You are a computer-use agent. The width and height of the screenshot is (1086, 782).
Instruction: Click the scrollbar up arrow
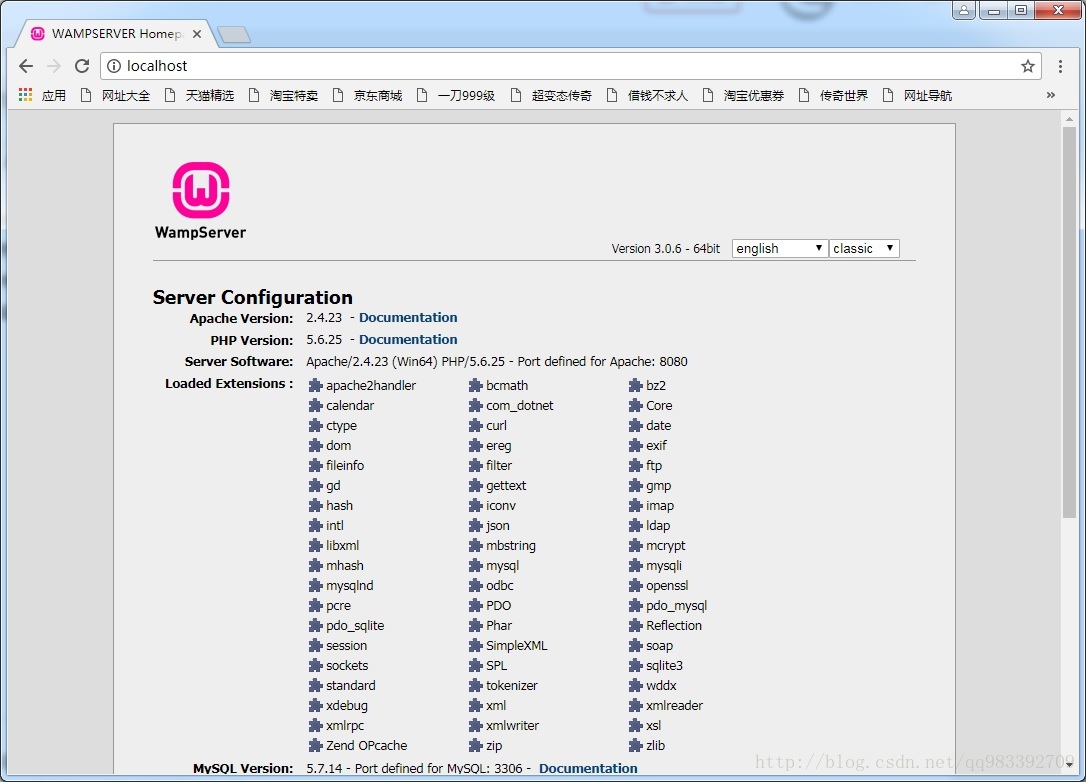(x=1069, y=119)
